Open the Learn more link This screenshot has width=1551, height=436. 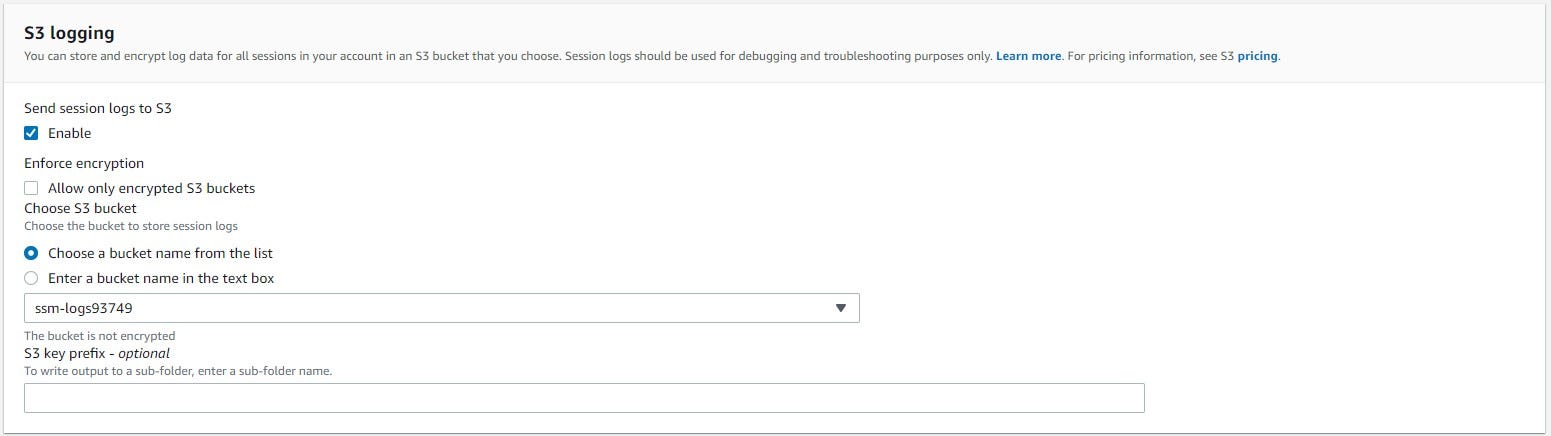pyautogui.click(x=1028, y=56)
